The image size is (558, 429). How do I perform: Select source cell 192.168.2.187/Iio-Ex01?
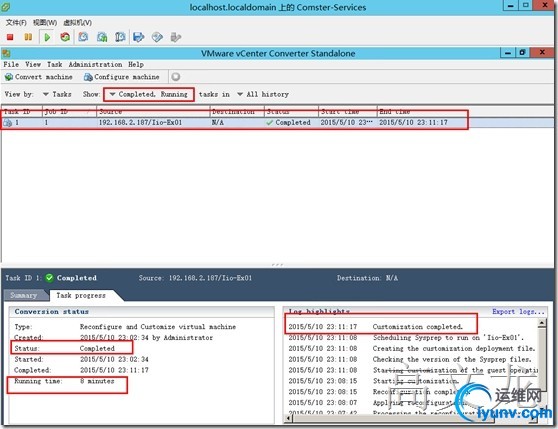[140, 123]
